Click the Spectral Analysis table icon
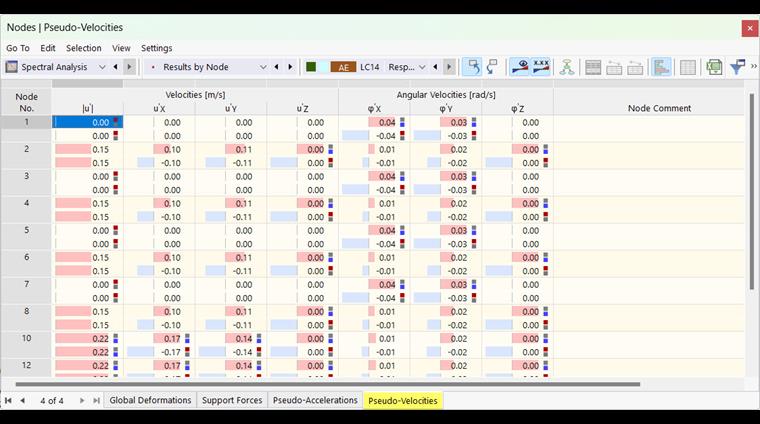This screenshot has height=424, width=760. click(x=12, y=67)
